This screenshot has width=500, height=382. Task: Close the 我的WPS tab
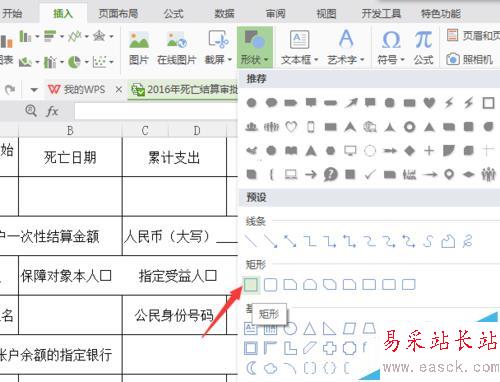click(x=119, y=89)
